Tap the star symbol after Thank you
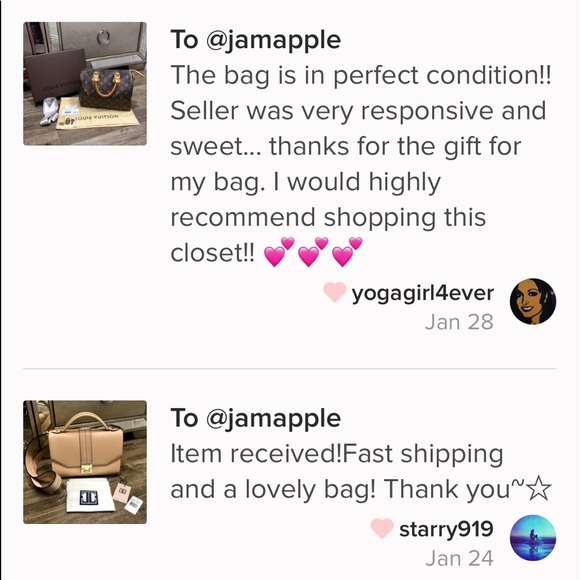This screenshot has width=580, height=580. coord(538,489)
